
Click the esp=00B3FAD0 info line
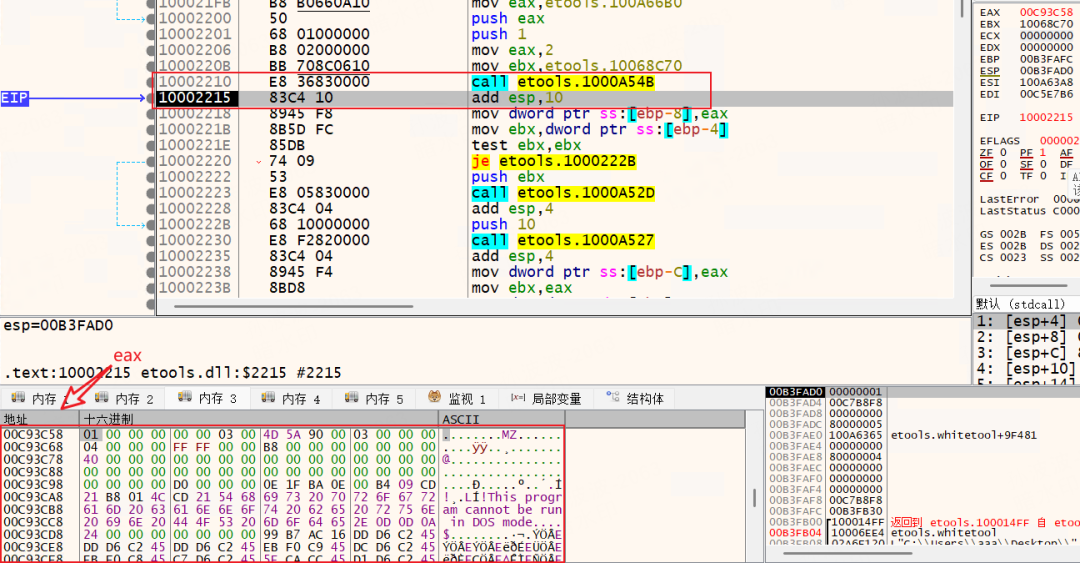click(59, 325)
